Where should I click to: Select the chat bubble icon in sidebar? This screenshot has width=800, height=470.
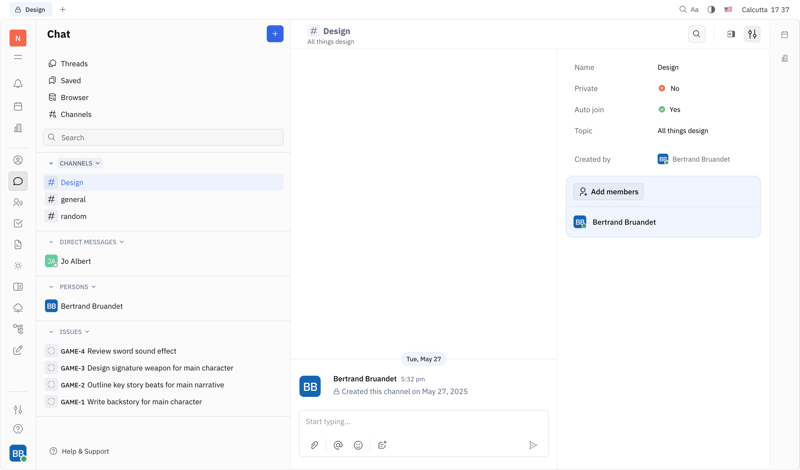click(18, 181)
